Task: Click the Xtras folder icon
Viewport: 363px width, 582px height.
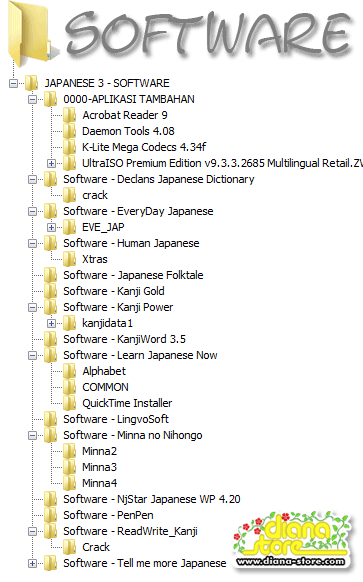Action: click(69, 259)
